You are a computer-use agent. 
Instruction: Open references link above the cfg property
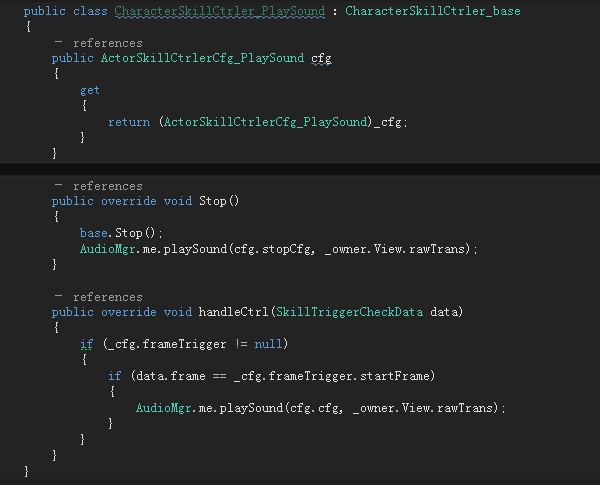107,43
